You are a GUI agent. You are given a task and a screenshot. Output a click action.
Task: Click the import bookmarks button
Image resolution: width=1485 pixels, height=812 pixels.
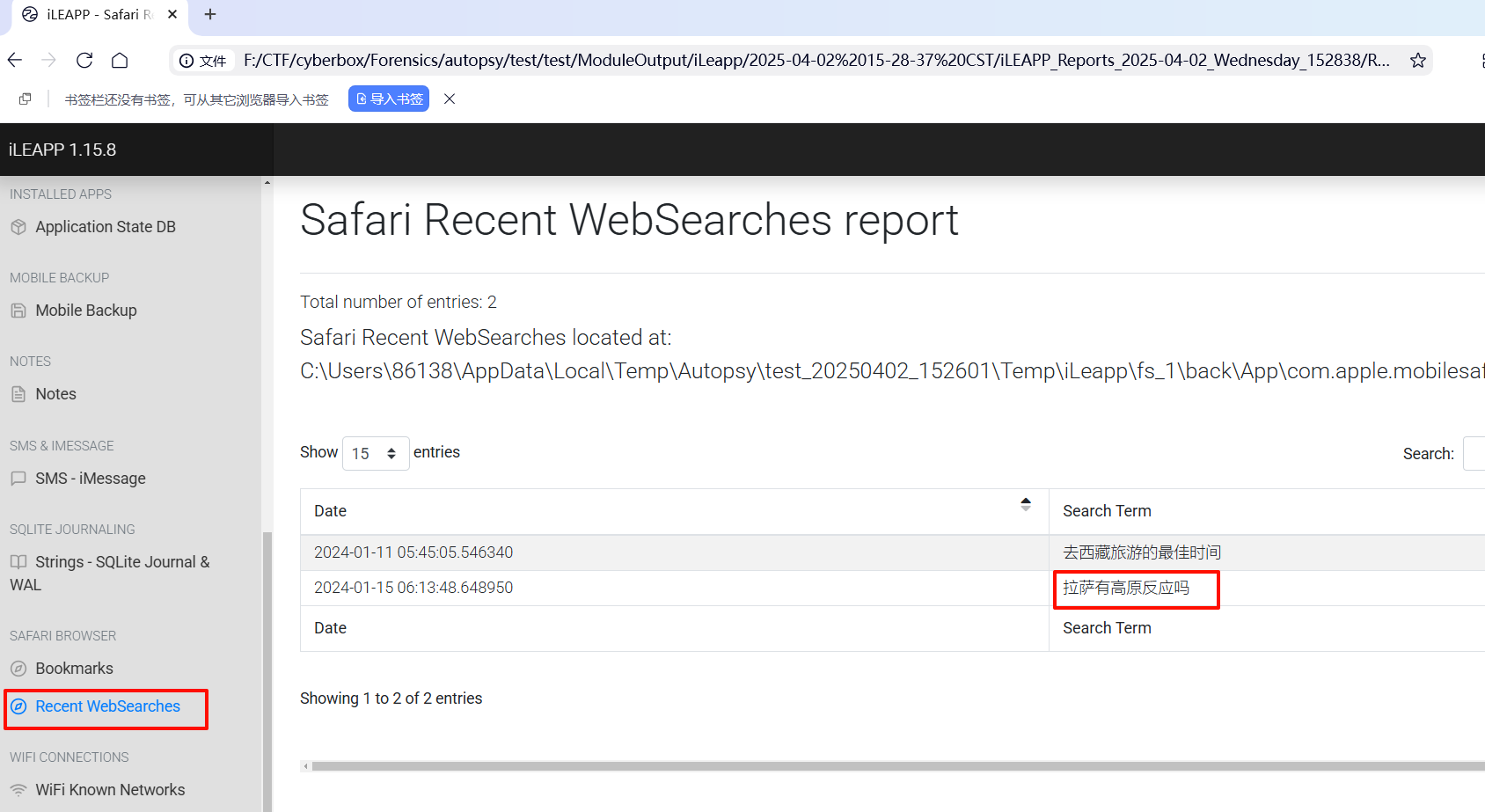[x=389, y=99]
